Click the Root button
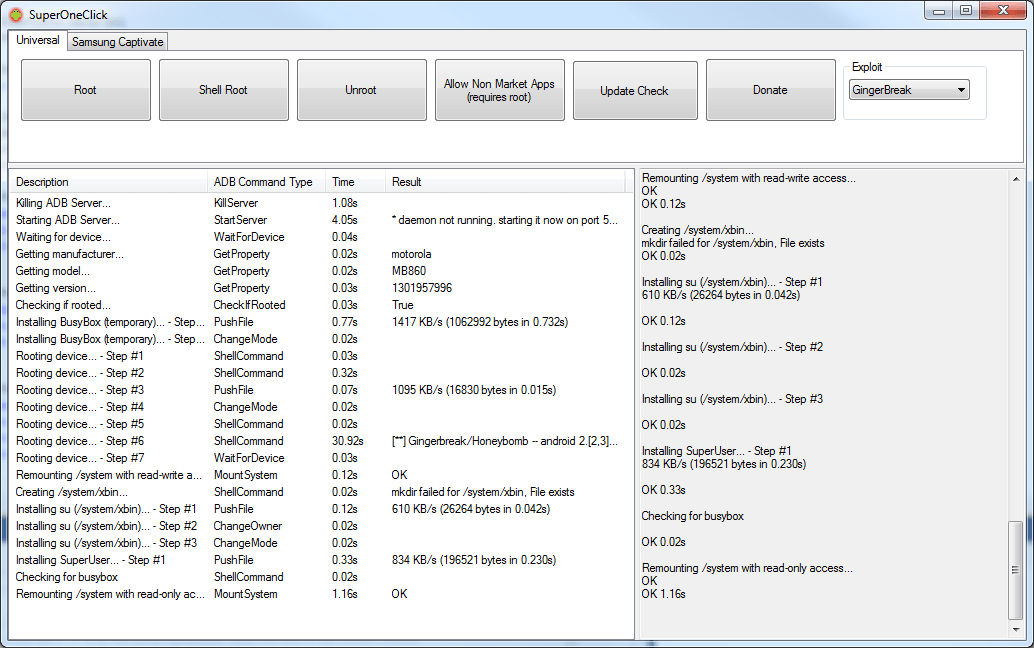Viewport: 1034px width, 648px height. pos(86,90)
